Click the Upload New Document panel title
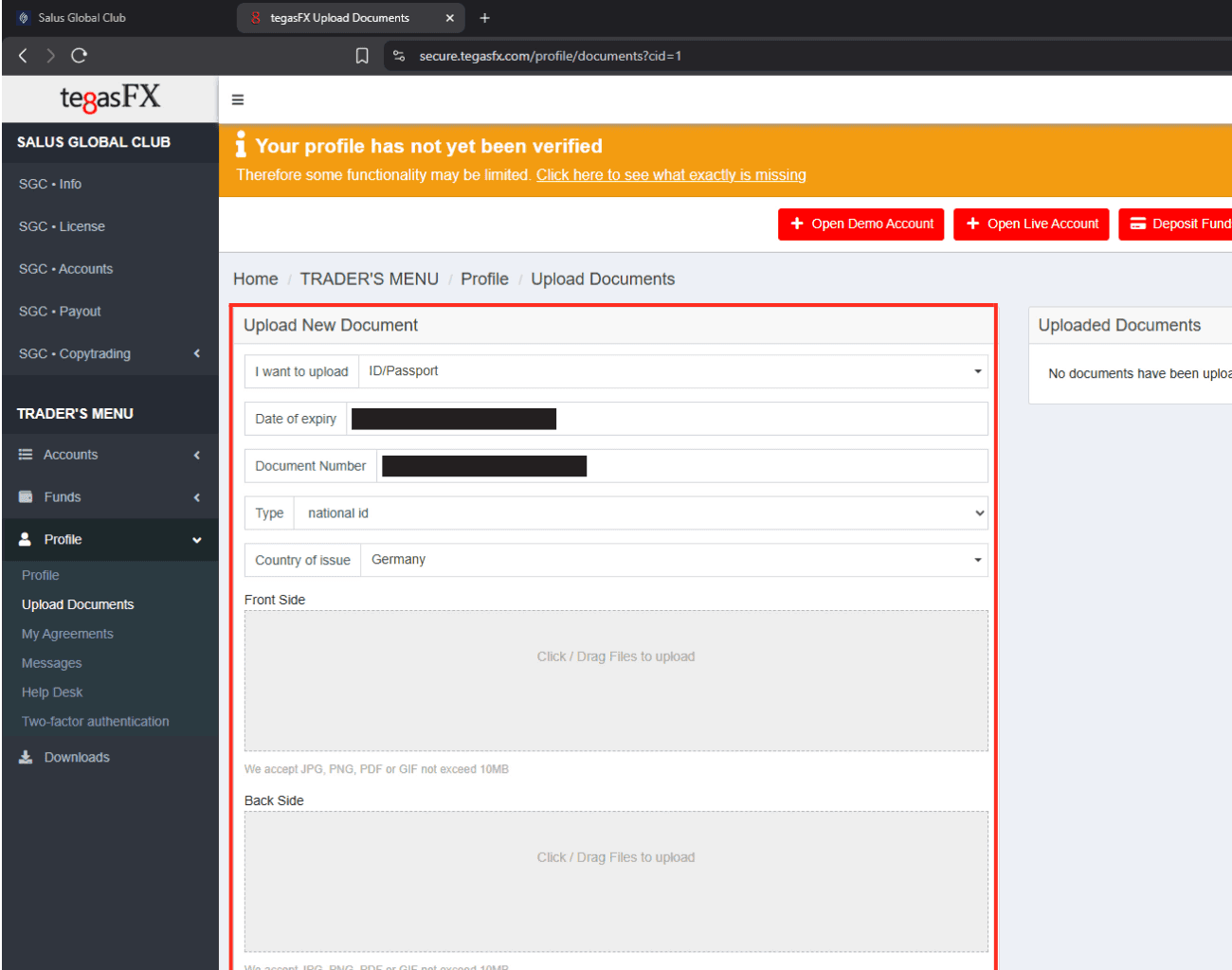 click(x=331, y=325)
